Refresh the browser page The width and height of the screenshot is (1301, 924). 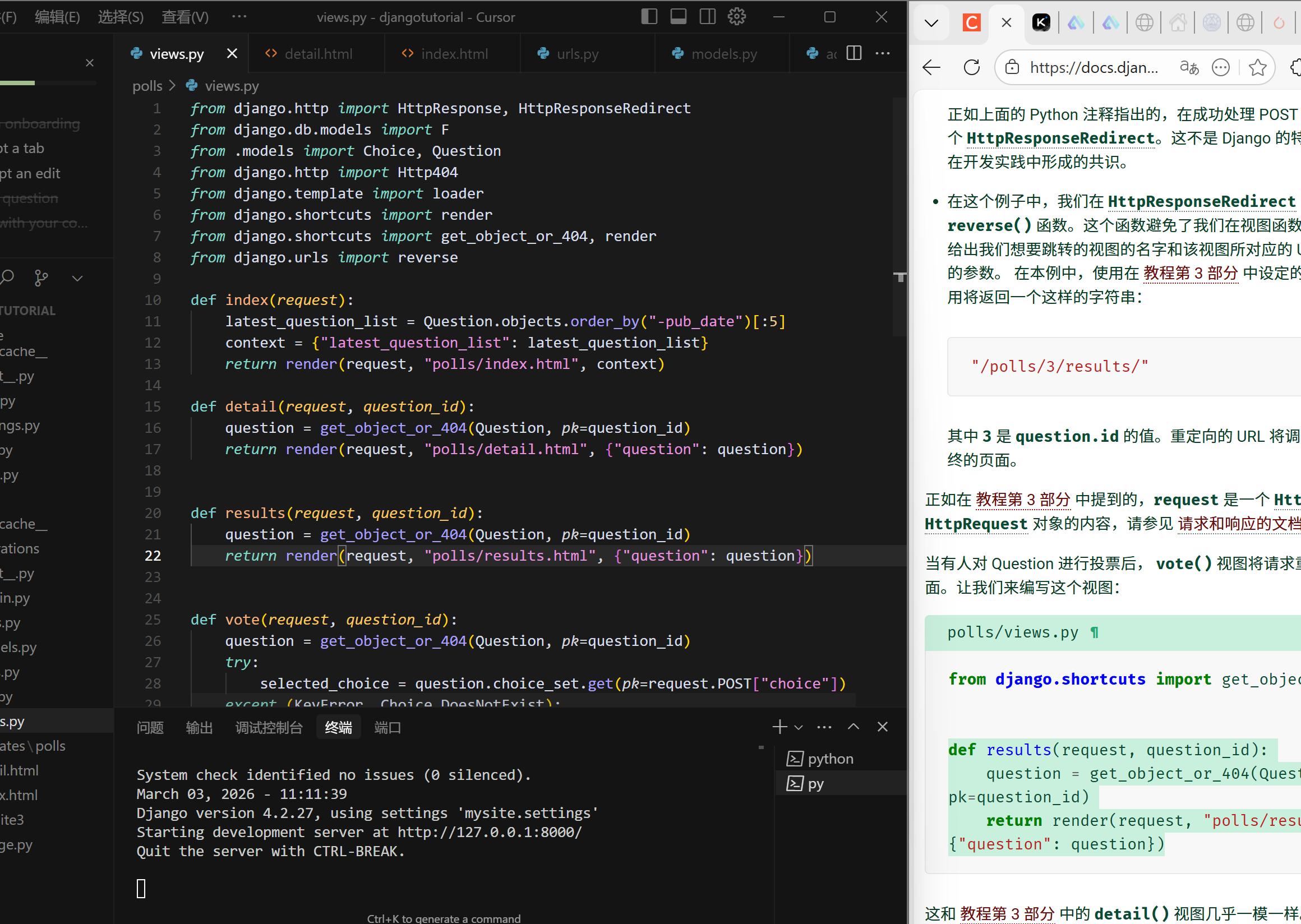[971, 68]
